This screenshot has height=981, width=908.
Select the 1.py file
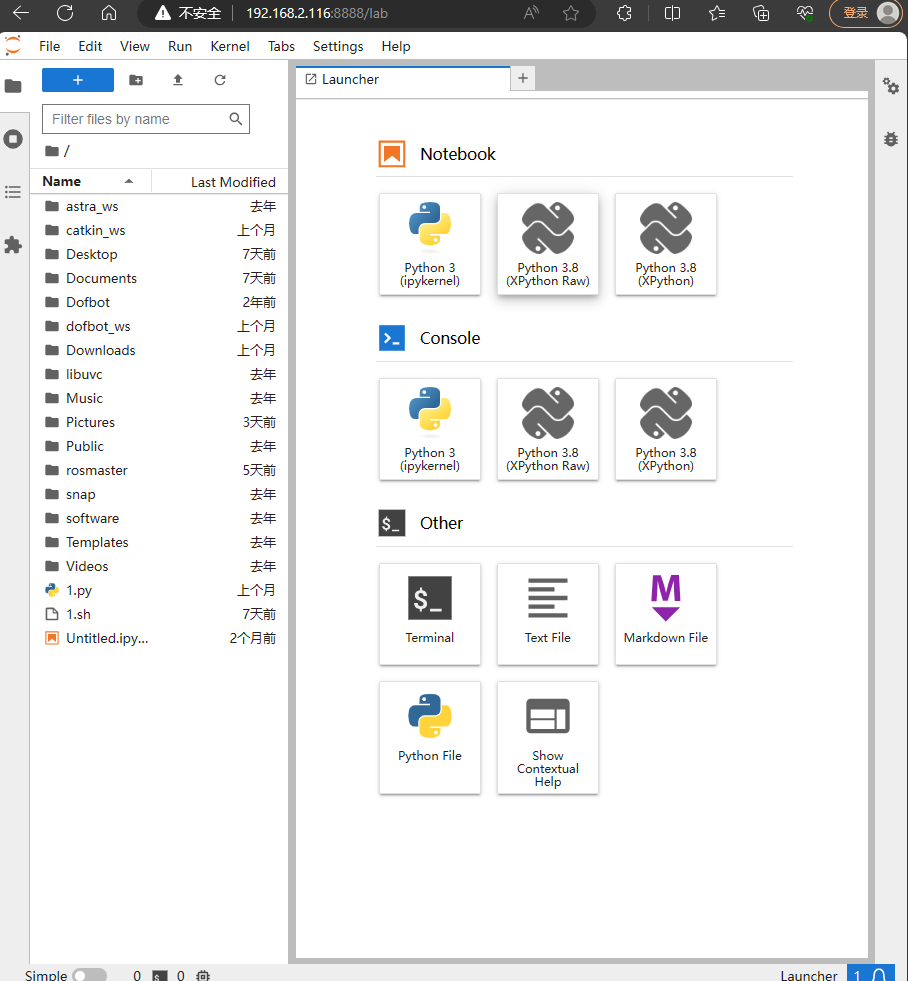click(160, 590)
